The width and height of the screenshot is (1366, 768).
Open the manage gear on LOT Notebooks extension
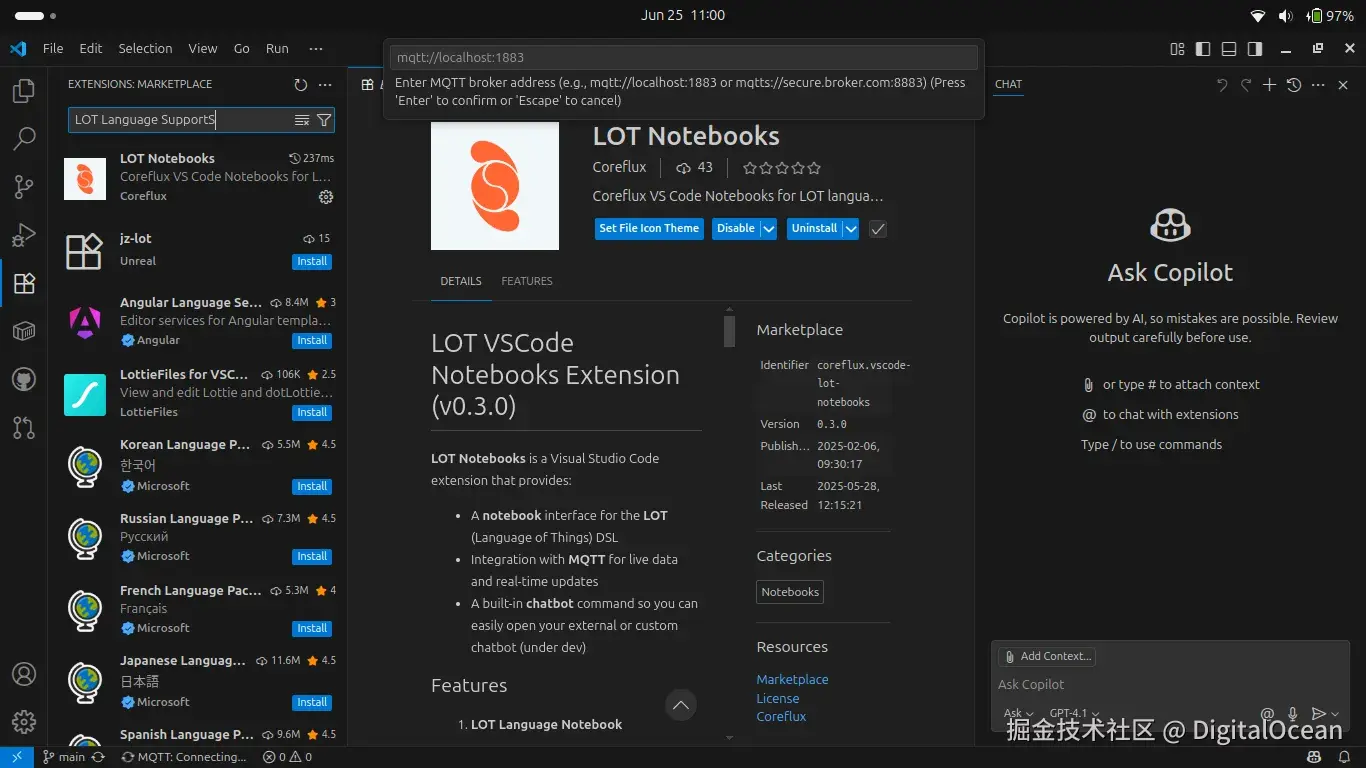326,197
